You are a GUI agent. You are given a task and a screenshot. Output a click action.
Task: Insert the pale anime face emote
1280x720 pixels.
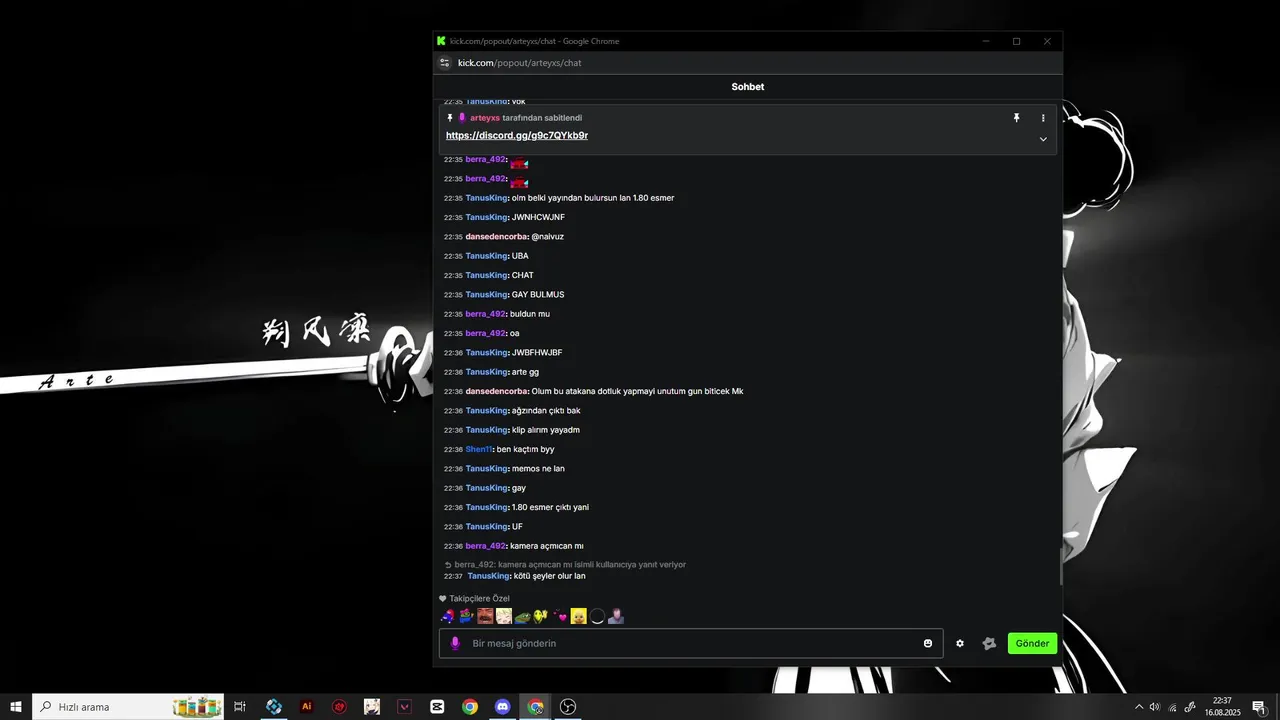point(504,616)
